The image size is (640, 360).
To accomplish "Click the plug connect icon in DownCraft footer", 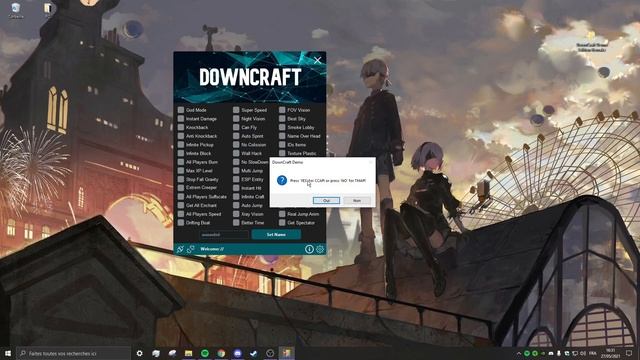I will pos(180,249).
